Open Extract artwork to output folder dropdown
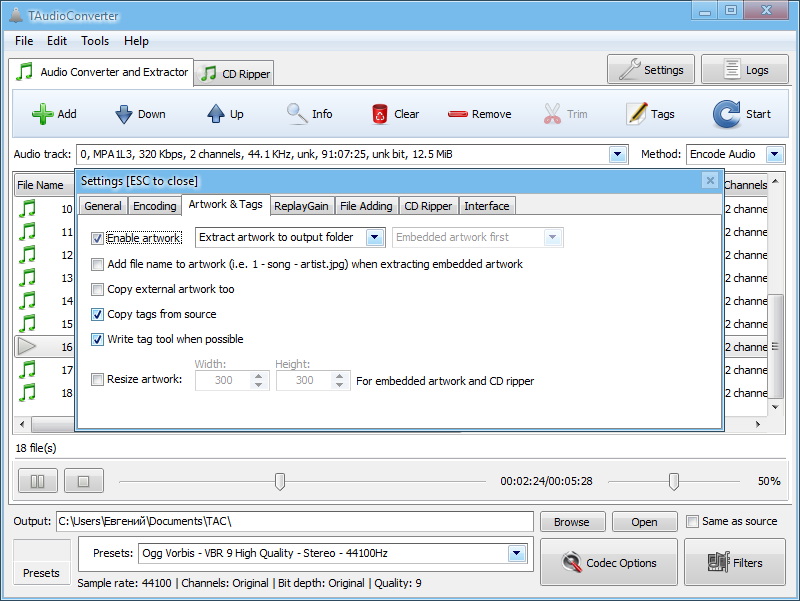 click(375, 237)
